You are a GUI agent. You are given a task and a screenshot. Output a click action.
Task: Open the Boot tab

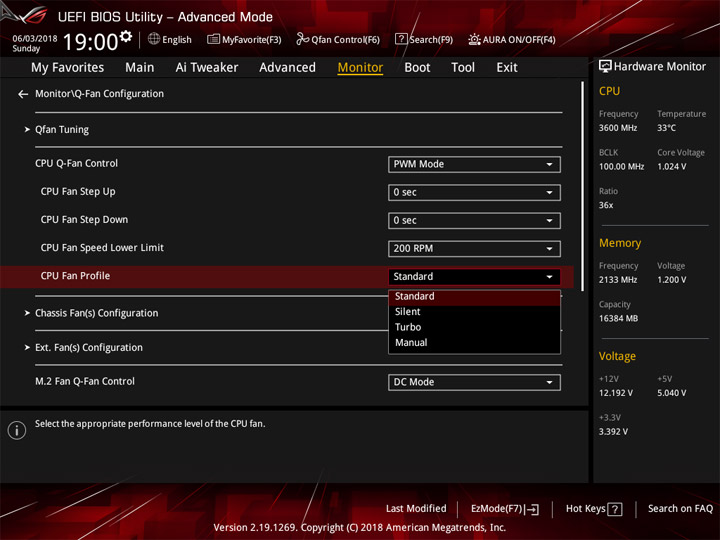417,68
